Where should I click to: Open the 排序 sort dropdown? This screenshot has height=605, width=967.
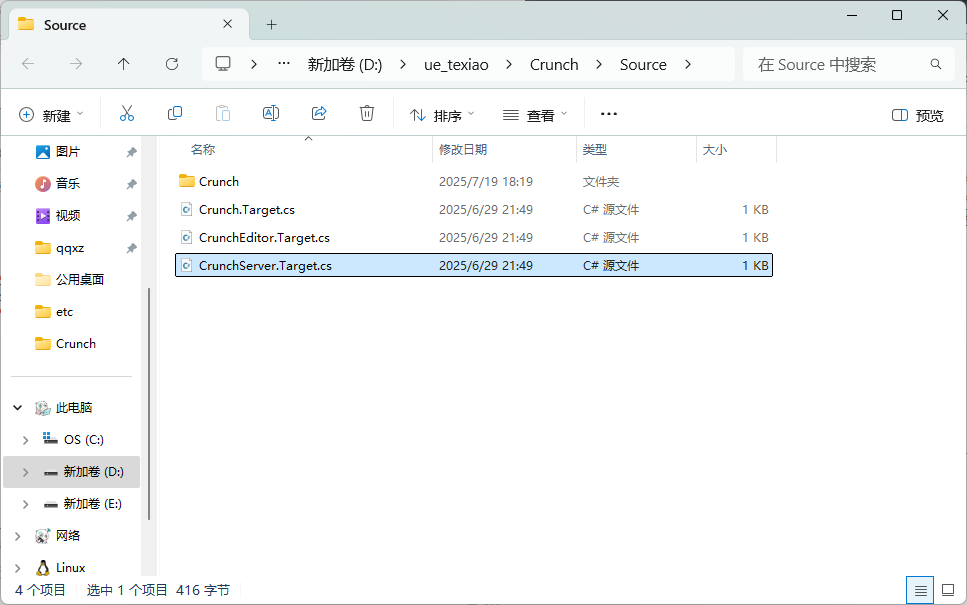442,115
